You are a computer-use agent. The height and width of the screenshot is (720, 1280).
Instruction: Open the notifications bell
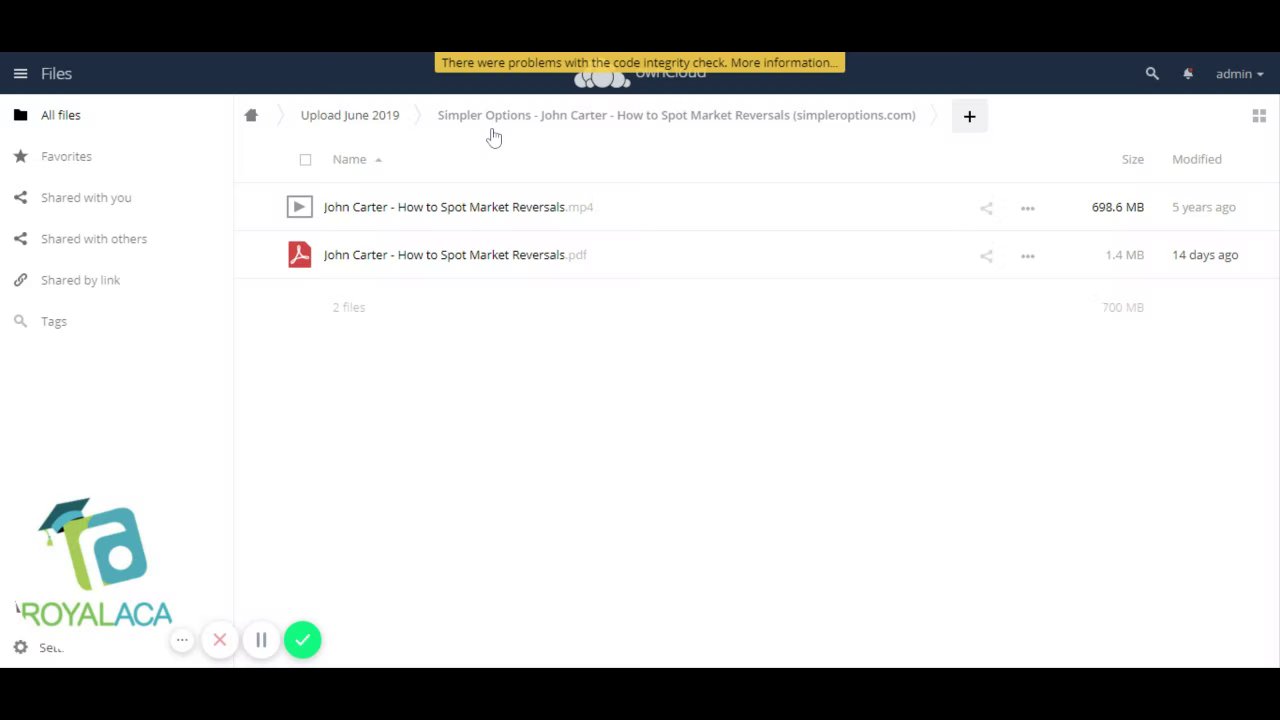1188,73
